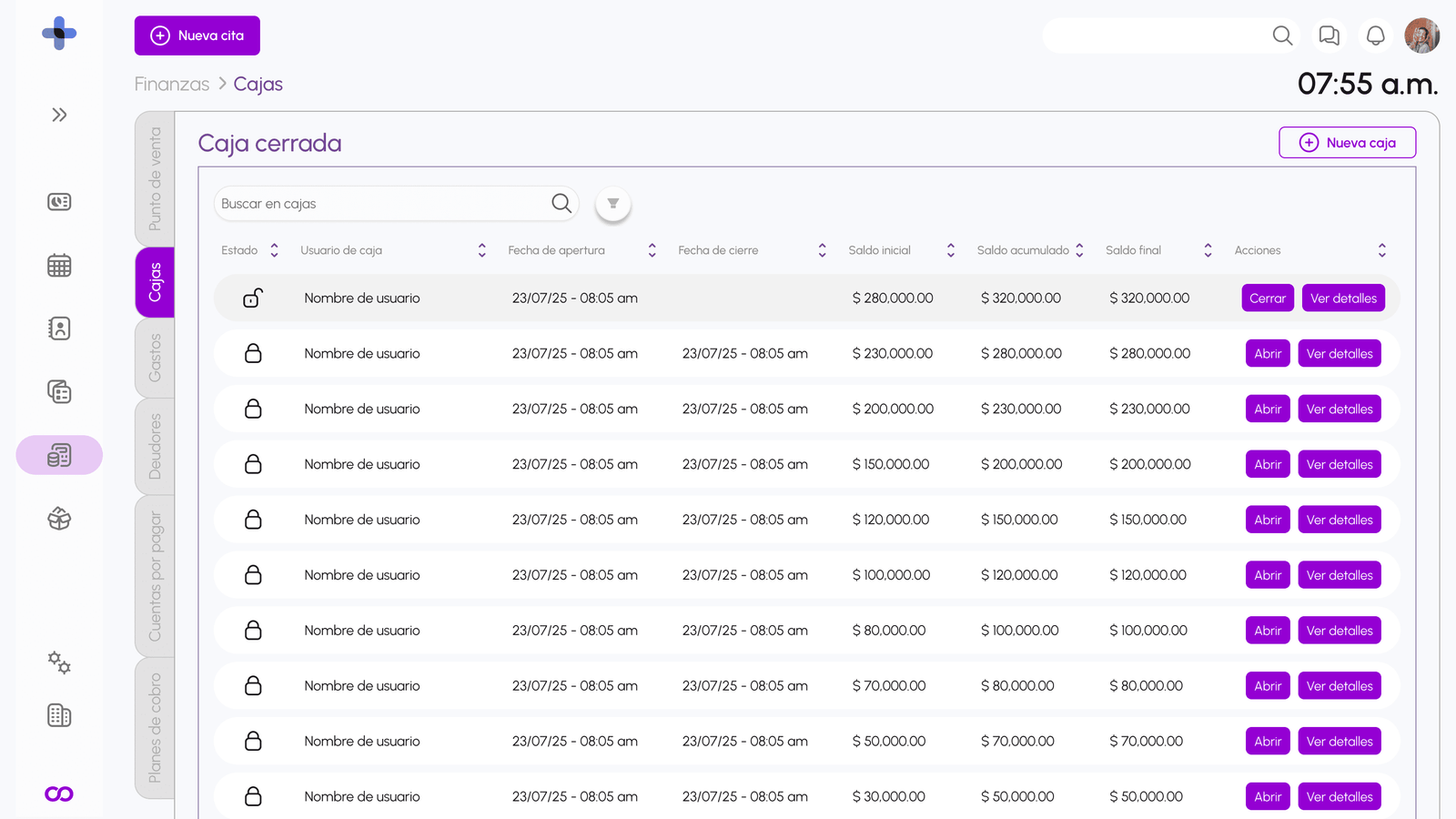Sort by Saldo inicial column
Image resolution: width=1456 pixels, height=819 pixels.
pos(950,250)
